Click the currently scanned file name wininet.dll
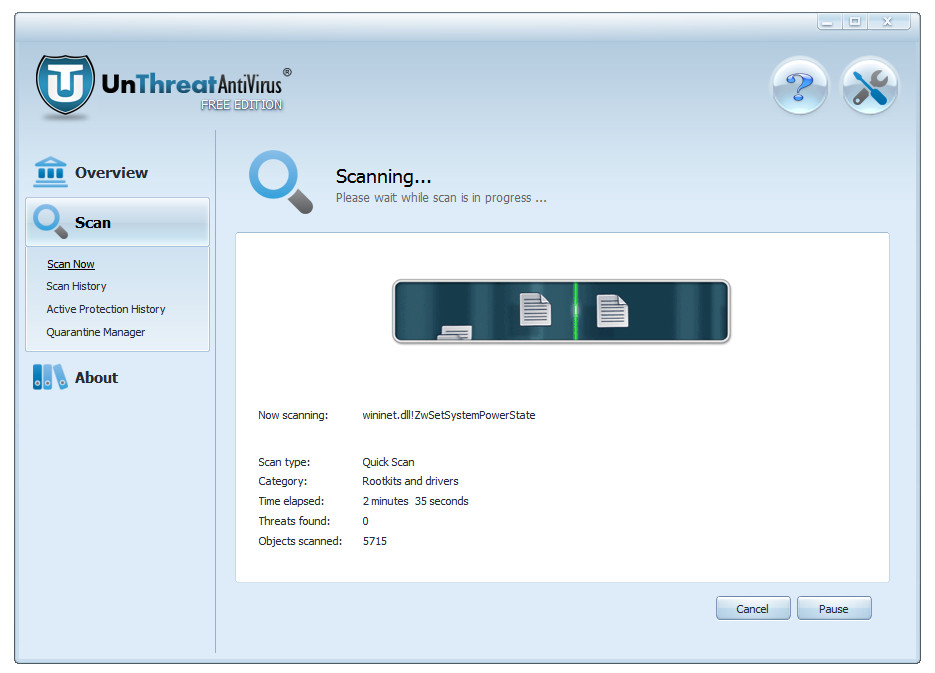The image size is (935, 673). 448,415
